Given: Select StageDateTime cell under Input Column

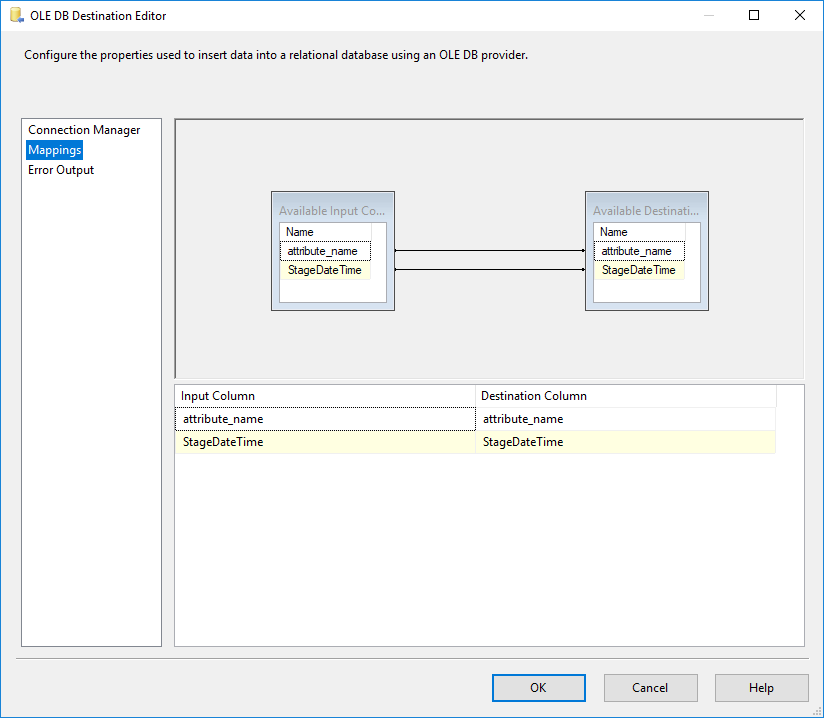Looking at the screenshot, I should (325, 442).
